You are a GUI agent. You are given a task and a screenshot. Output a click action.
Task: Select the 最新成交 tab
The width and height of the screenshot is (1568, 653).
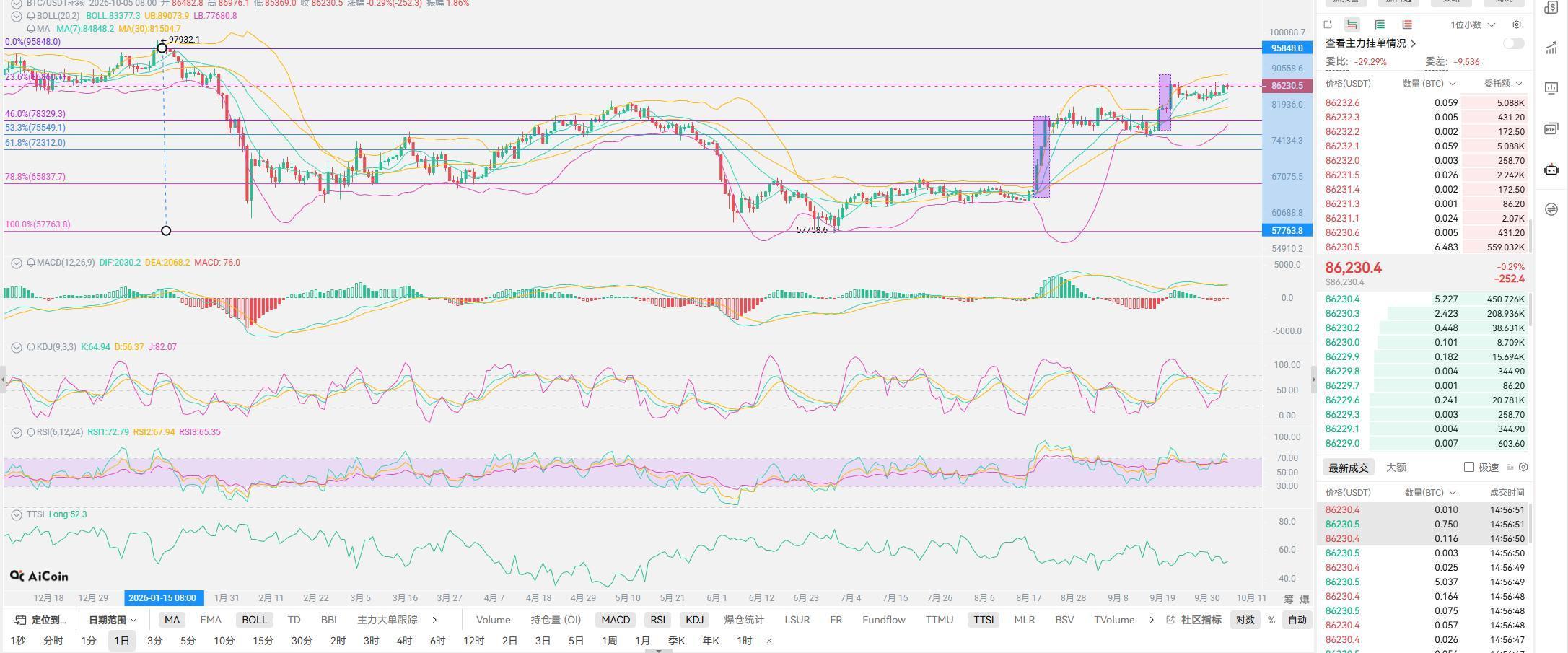[x=1348, y=468]
